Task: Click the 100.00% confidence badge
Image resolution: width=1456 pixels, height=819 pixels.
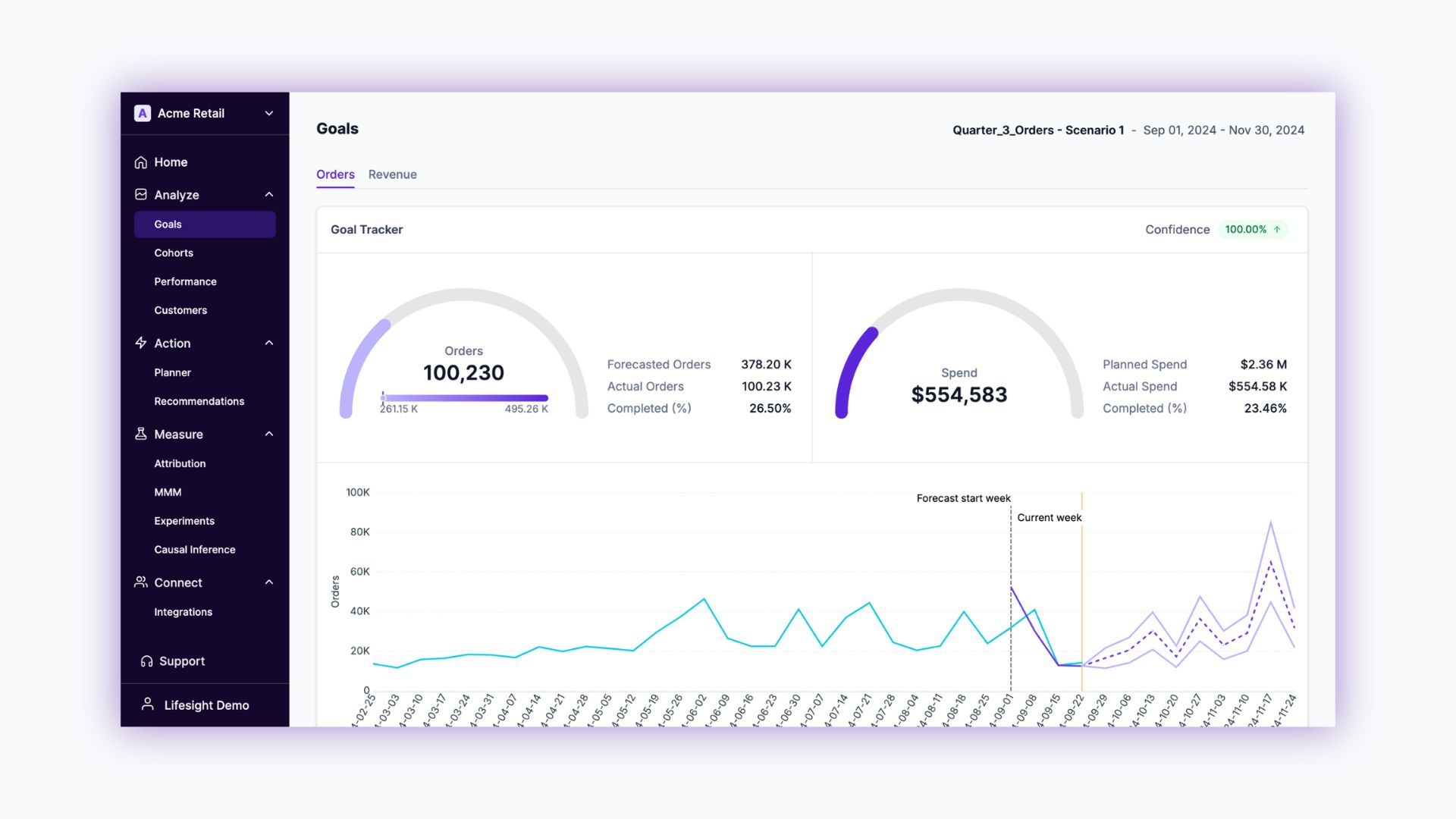Action: point(1253,229)
